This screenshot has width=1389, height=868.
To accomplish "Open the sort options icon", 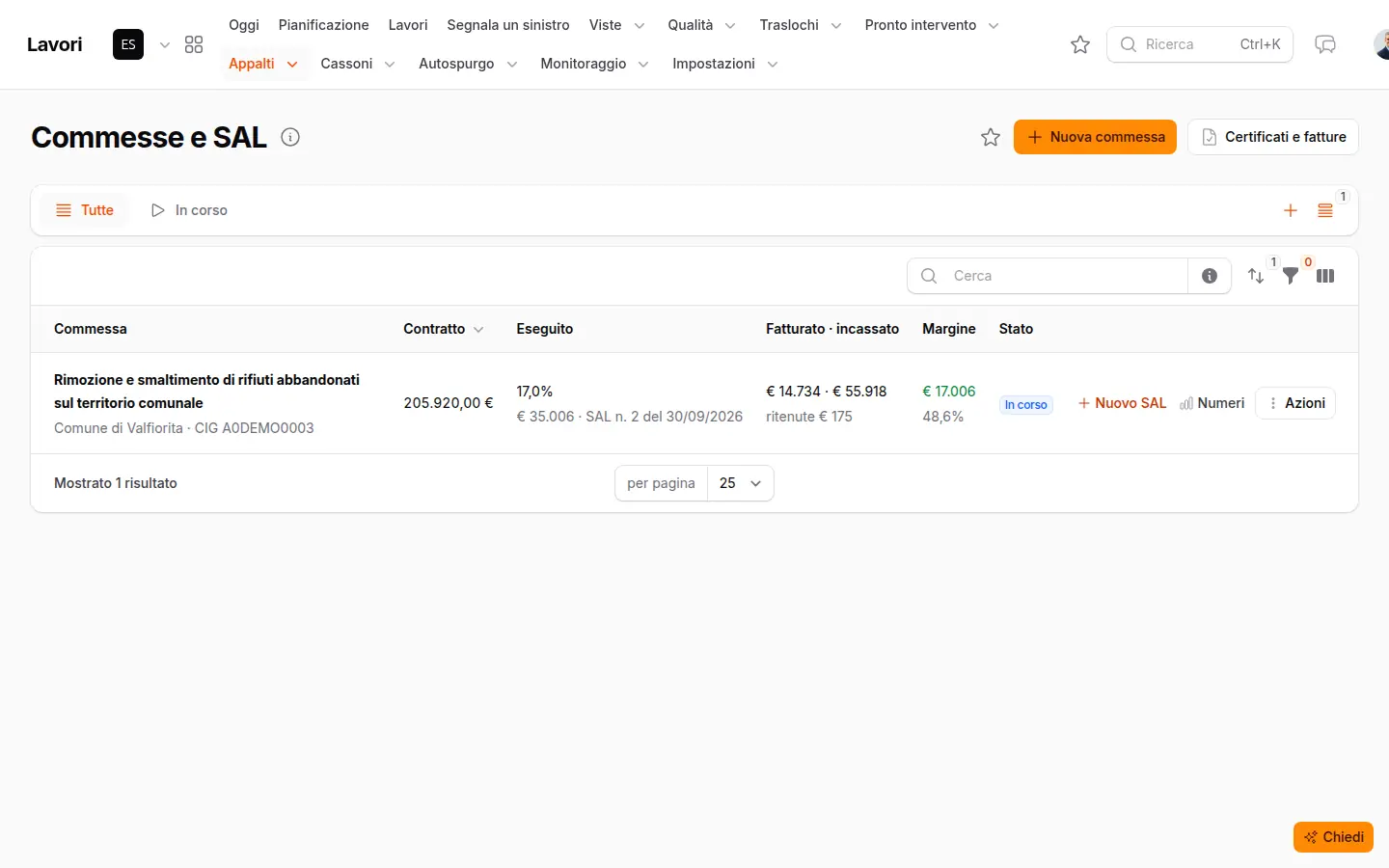I will (1256, 276).
